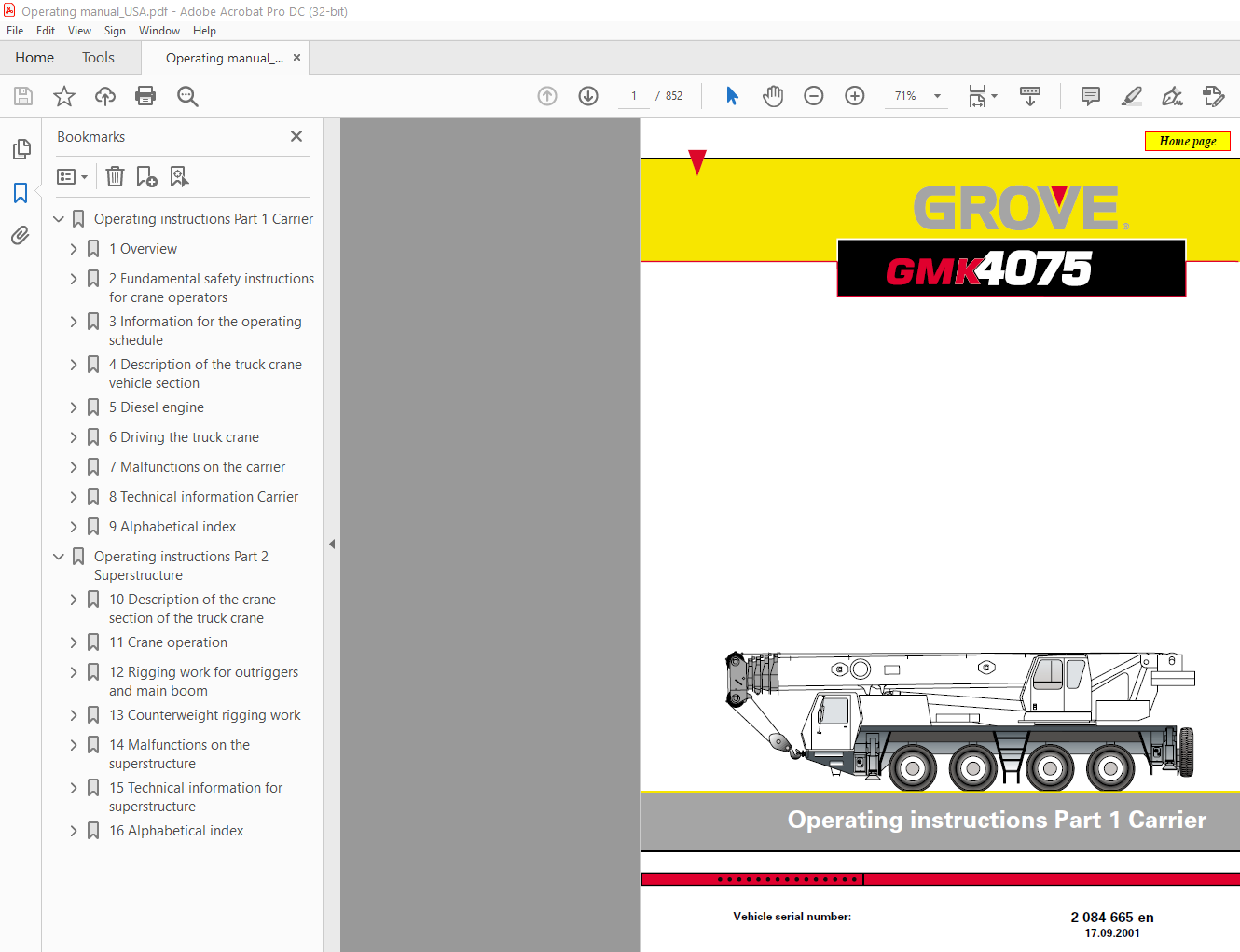This screenshot has width=1240, height=952.
Task: Expand 7 Malfunctions on the carrier bookmark
Action: [x=74, y=467]
